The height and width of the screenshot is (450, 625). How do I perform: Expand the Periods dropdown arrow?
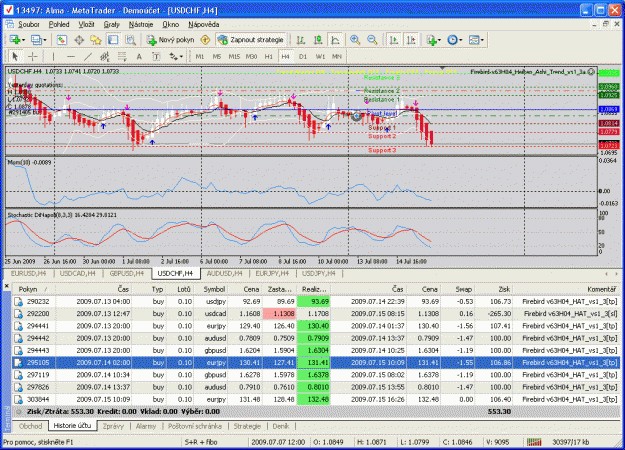click(461, 40)
